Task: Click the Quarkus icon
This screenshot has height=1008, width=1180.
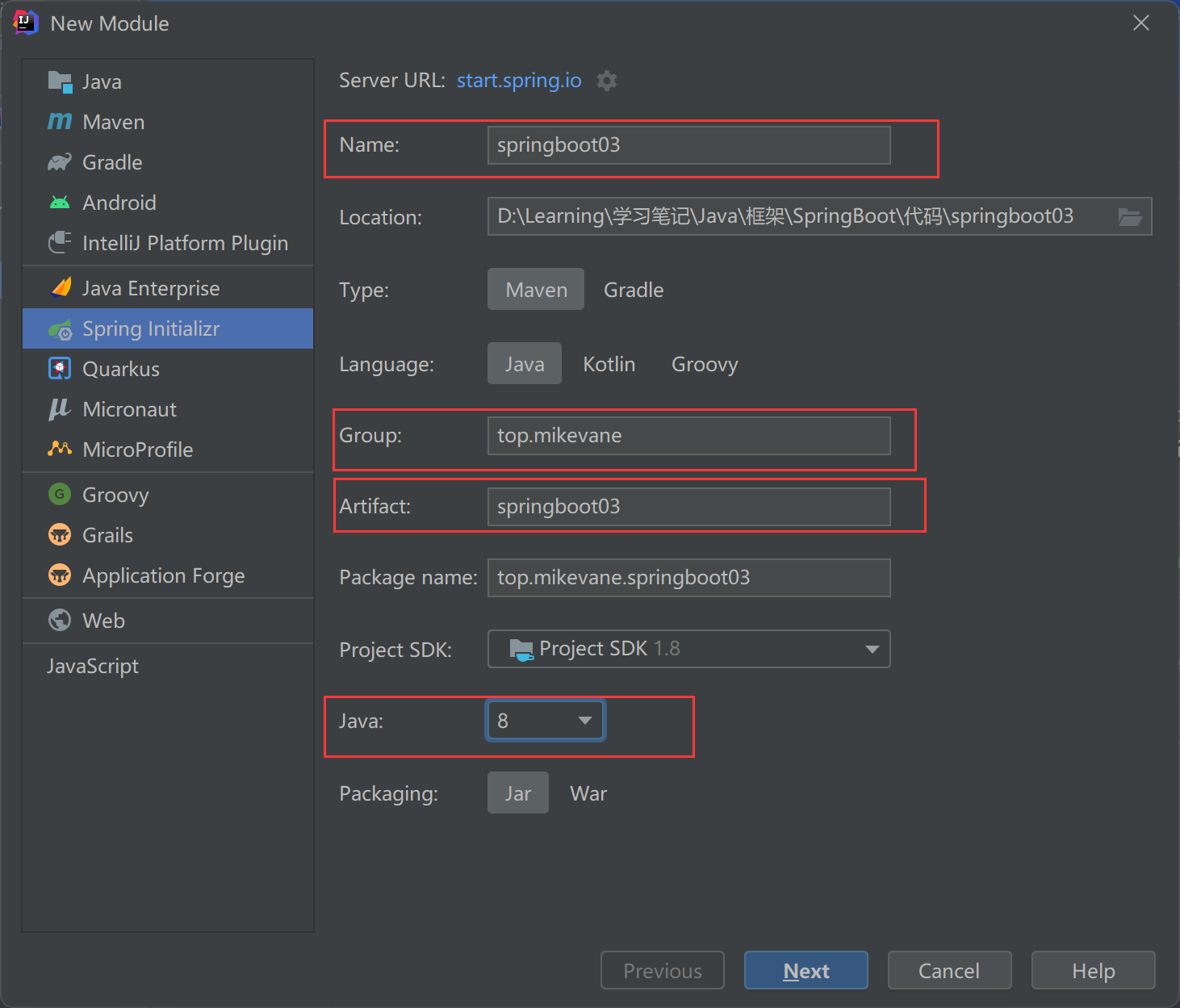Action: [x=60, y=369]
